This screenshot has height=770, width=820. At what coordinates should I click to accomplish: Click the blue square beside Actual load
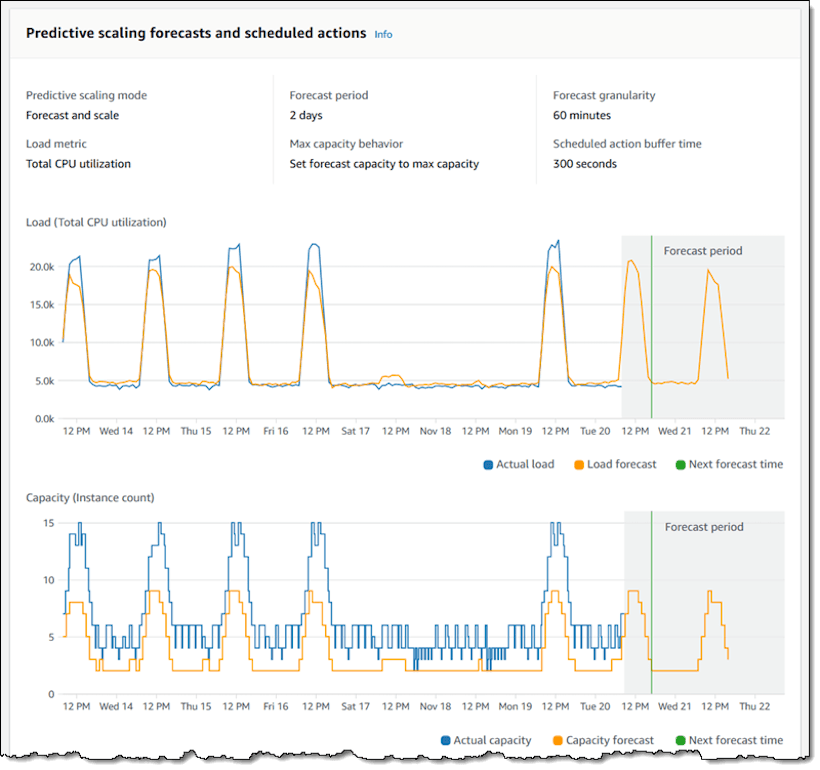pyautogui.click(x=489, y=464)
